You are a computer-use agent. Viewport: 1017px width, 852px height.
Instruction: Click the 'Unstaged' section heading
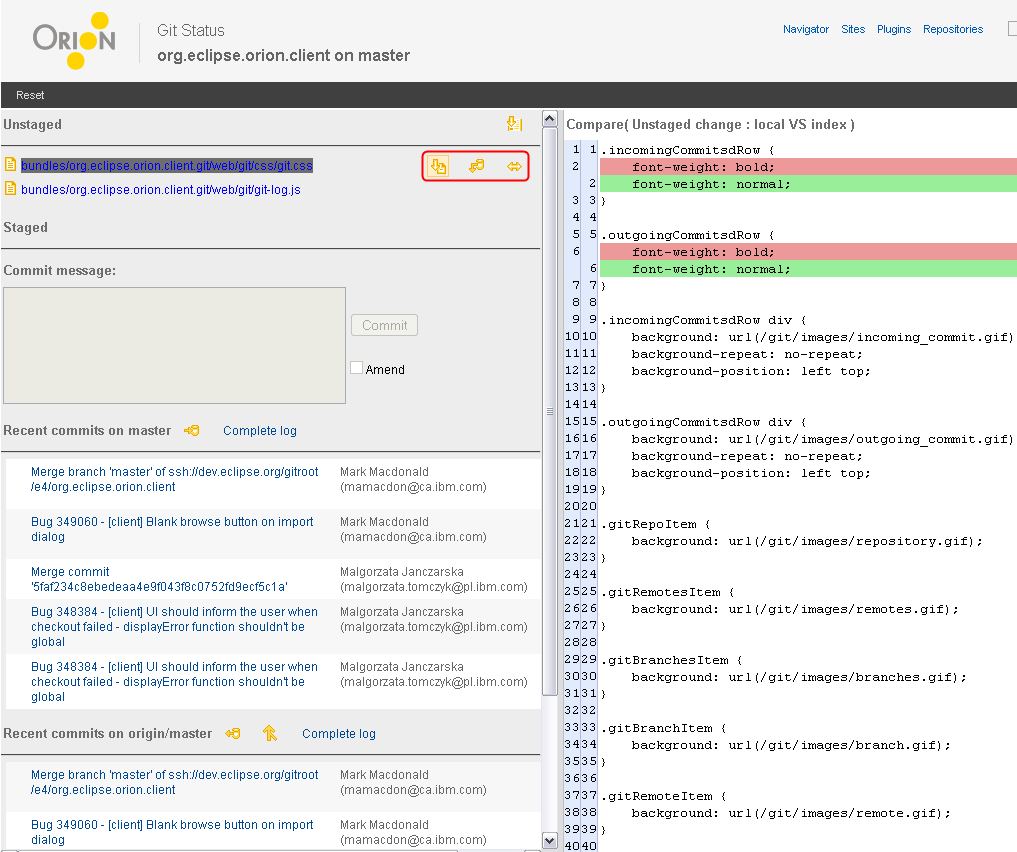[x=32, y=124]
